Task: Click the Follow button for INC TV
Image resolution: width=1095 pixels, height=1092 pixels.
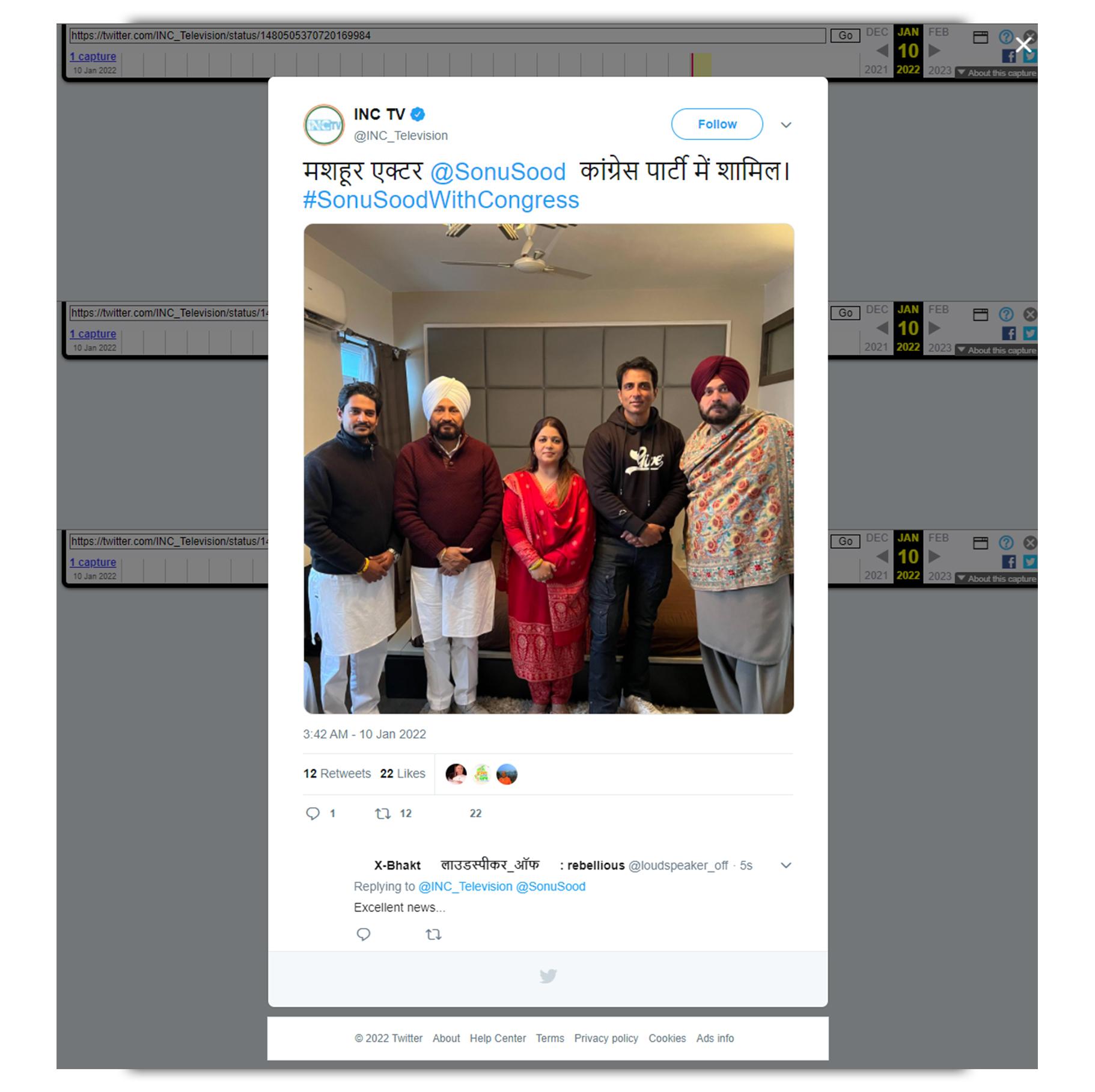Action: (x=716, y=124)
